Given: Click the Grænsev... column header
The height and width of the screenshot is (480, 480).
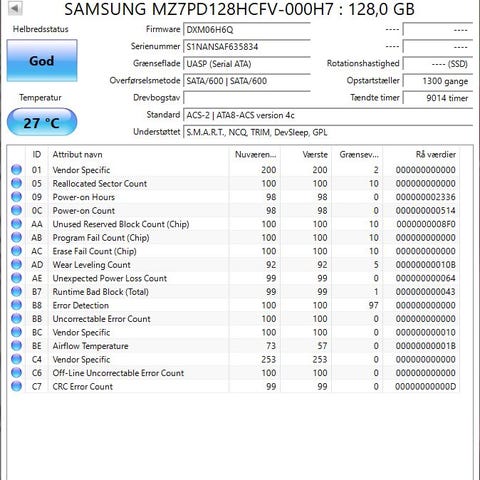Looking at the screenshot, I should [x=357, y=154].
